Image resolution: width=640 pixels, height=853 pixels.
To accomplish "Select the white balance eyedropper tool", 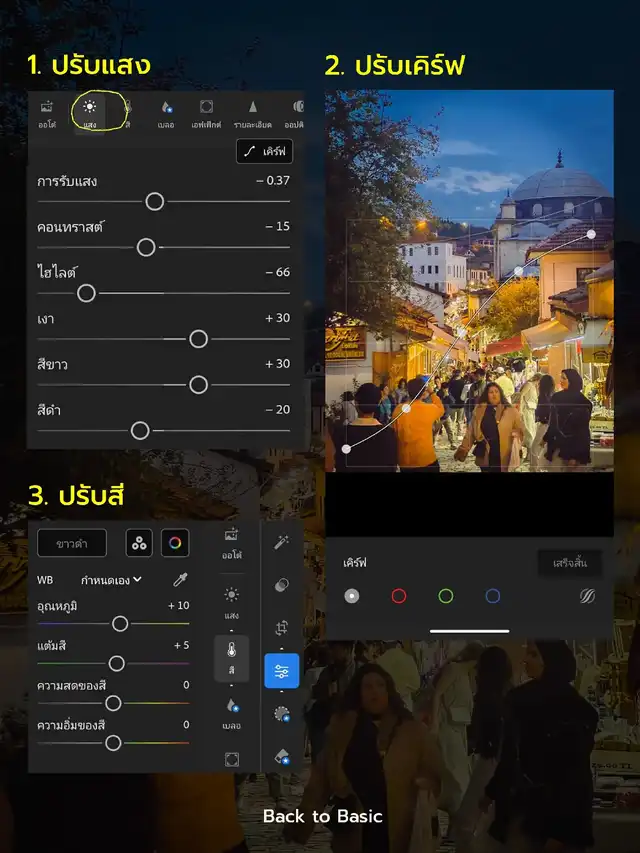I will [180, 579].
